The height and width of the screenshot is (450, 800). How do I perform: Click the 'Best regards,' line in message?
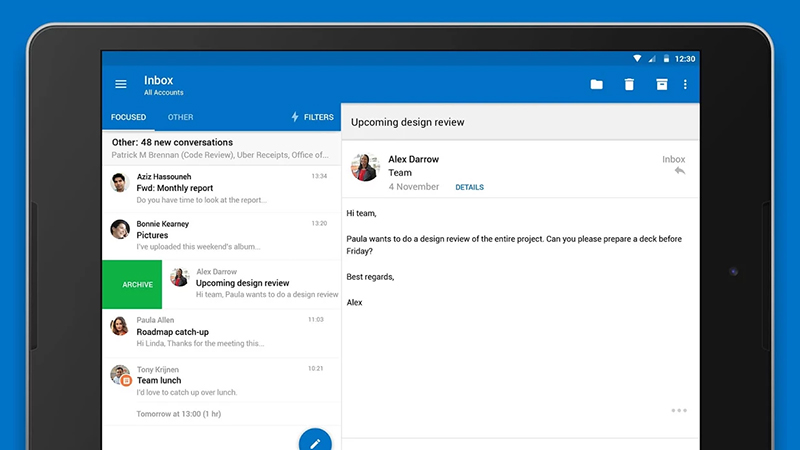(370, 277)
